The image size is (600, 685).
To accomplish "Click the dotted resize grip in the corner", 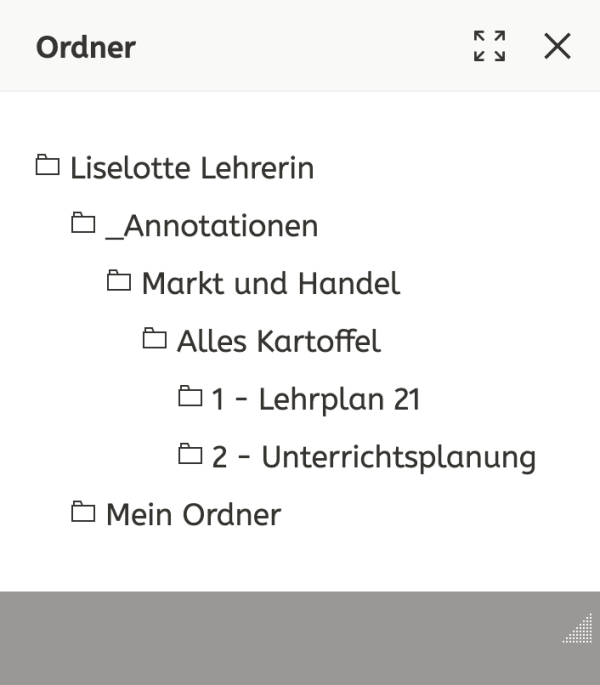I will [x=578, y=628].
